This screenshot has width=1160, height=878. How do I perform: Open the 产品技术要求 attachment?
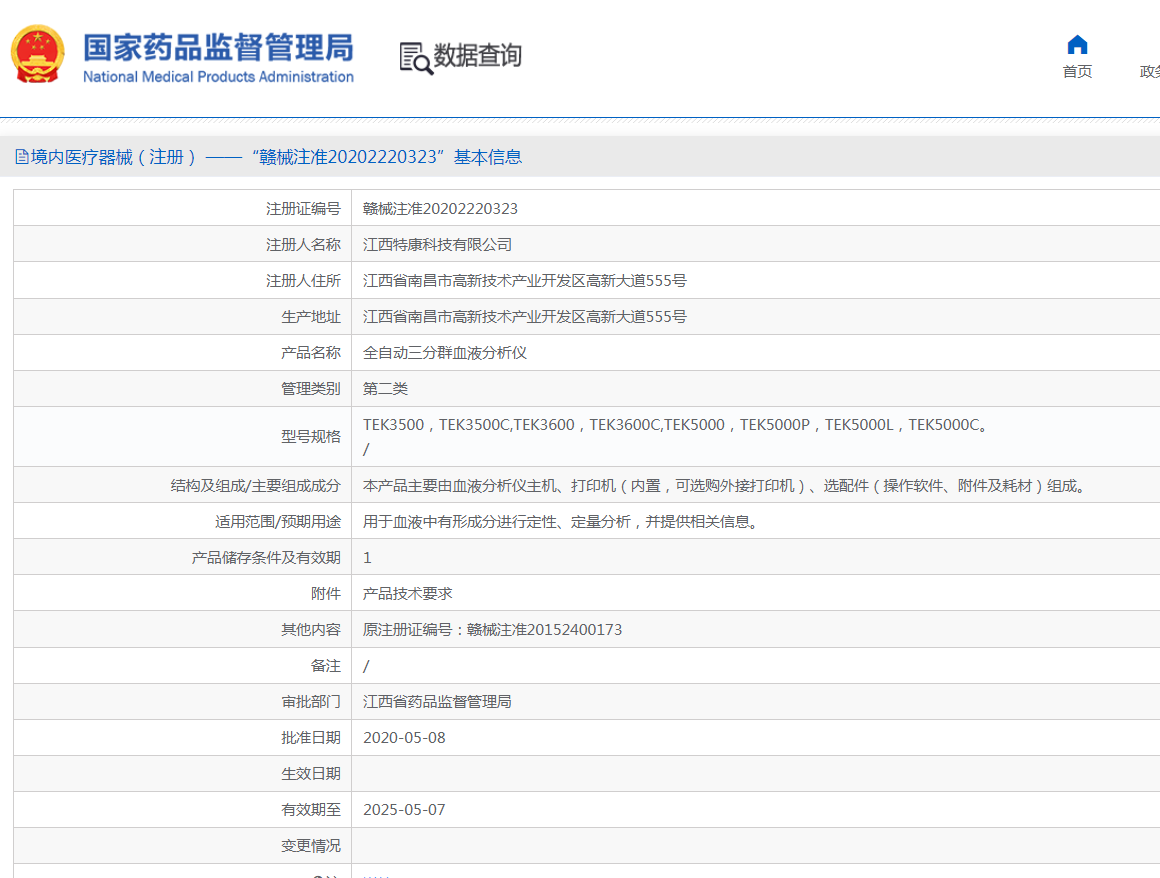[408, 593]
